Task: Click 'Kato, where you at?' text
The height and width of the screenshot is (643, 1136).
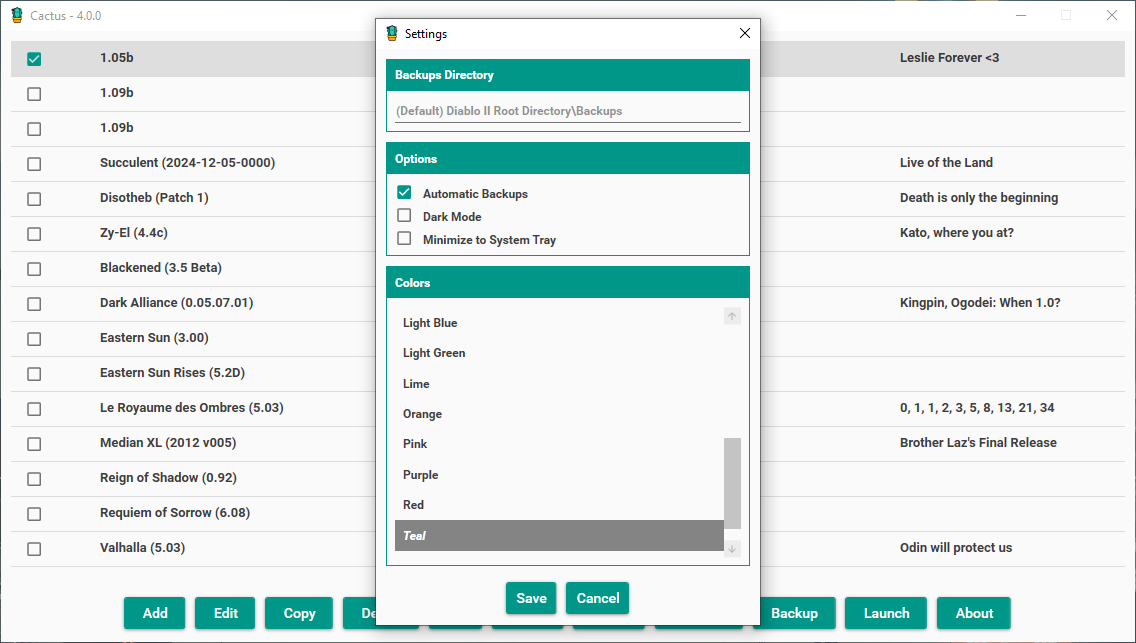Action: click(956, 232)
